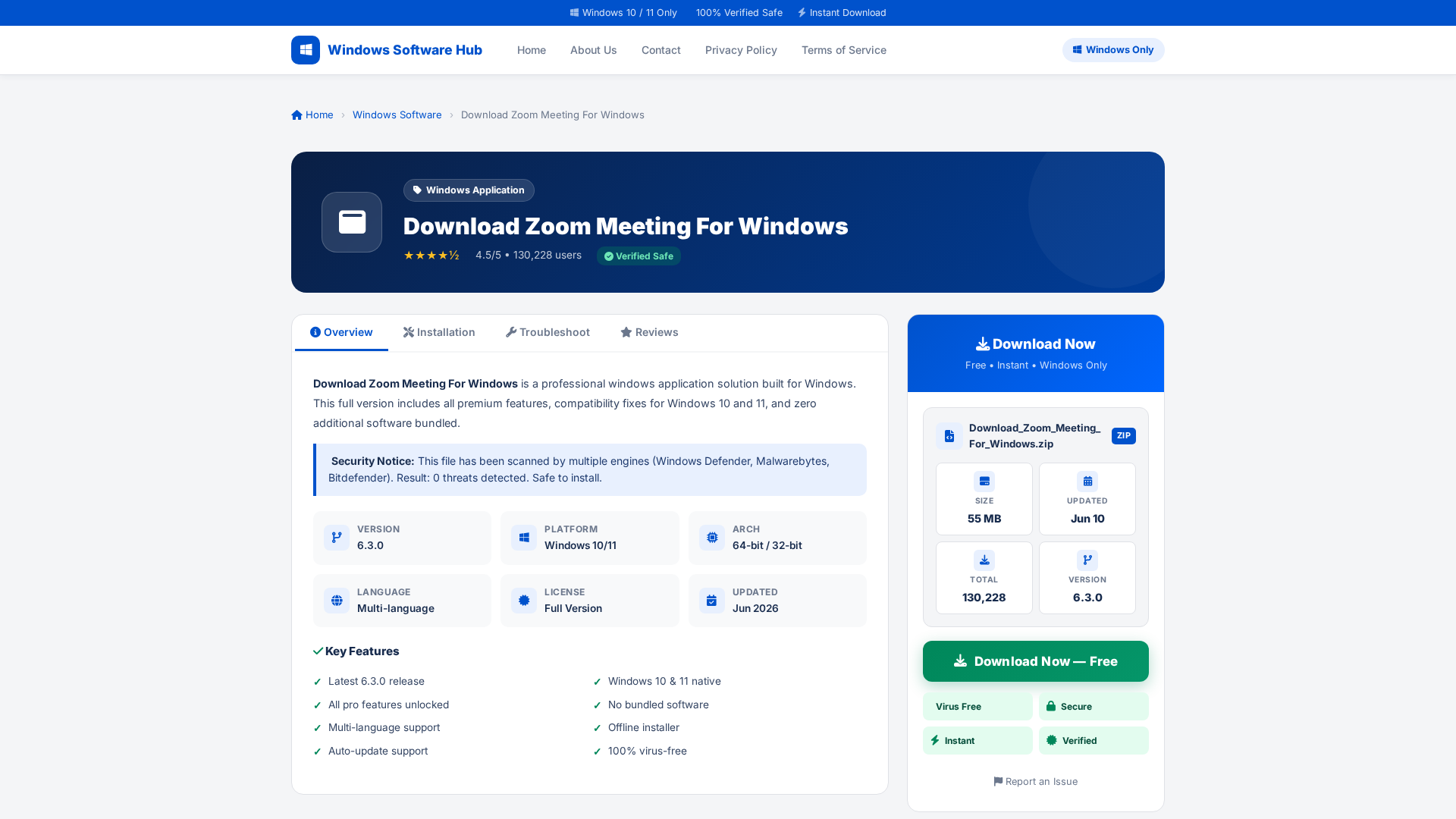Click the download icon in Download Now header
The width and height of the screenshot is (1456, 819).
pyautogui.click(x=983, y=344)
